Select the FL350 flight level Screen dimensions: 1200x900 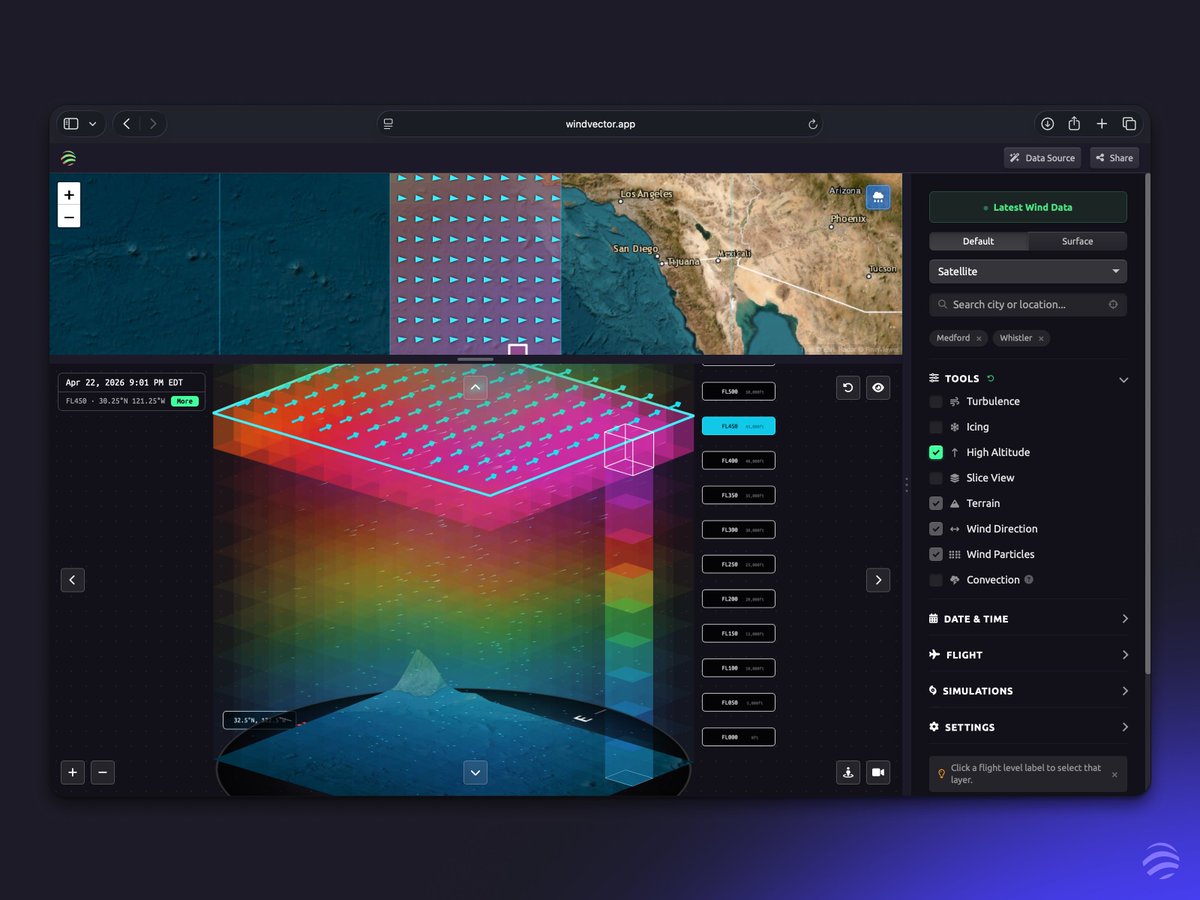(x=738, y=495)
